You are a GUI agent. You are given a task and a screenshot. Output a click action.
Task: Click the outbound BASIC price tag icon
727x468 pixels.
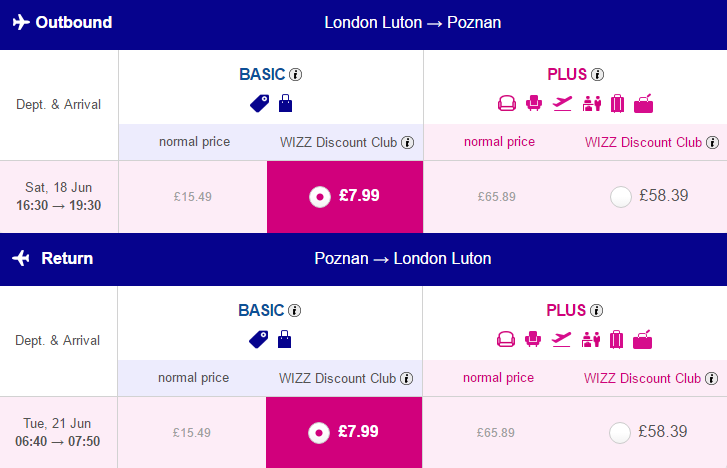point(260,103)
